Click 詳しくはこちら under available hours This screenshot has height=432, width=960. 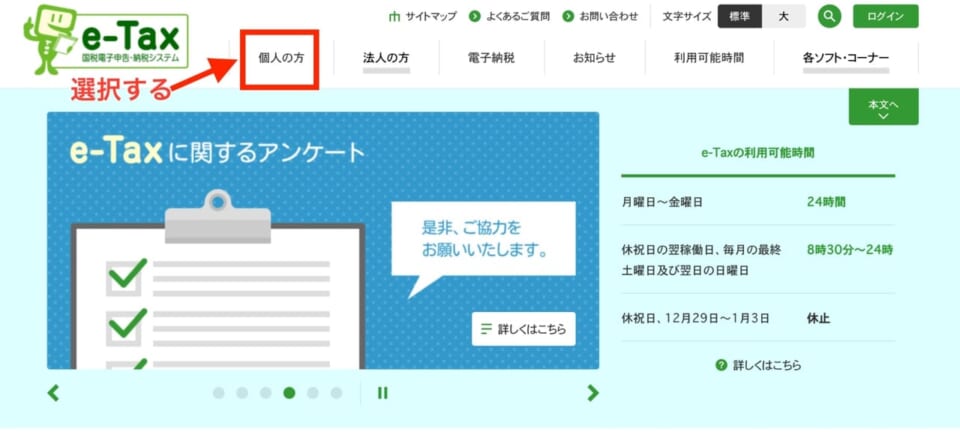(767, 366)
